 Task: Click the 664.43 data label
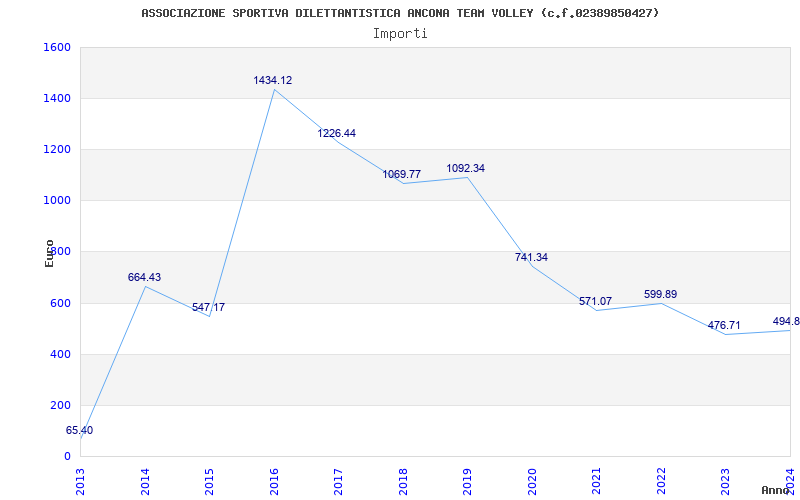[x=144, y=278]
